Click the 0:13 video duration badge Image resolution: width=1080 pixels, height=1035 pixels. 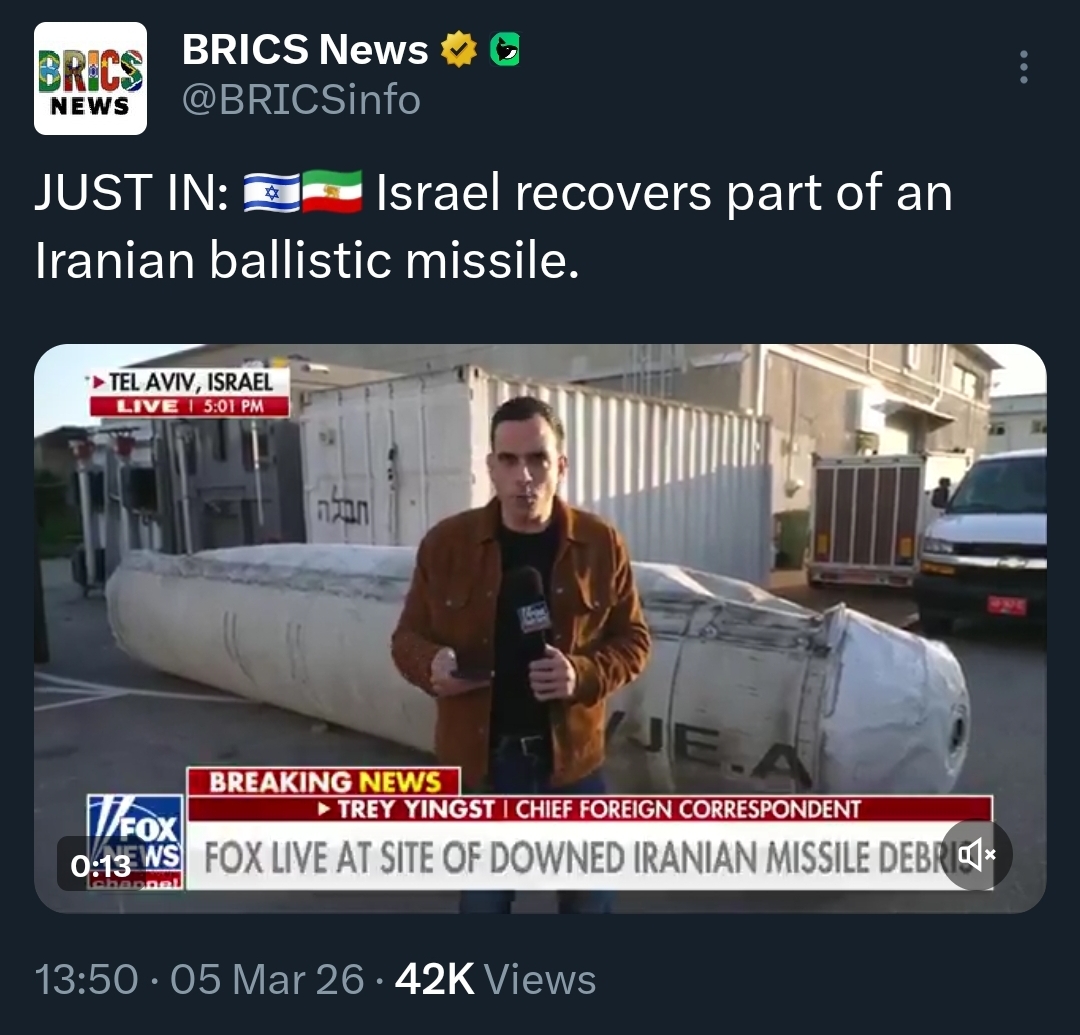pos(101,865)
